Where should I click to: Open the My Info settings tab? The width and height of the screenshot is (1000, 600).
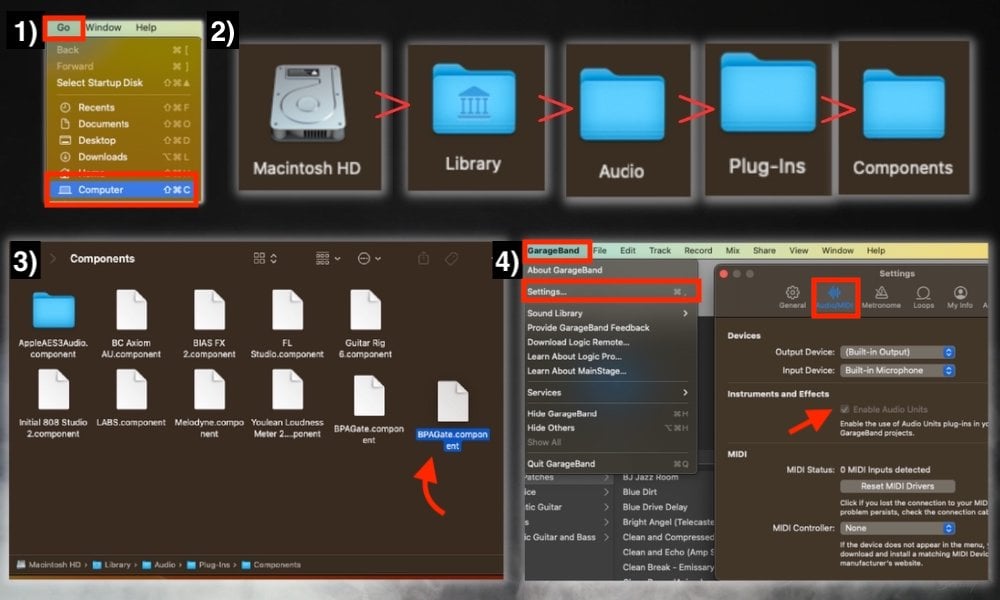click(960, 296)
